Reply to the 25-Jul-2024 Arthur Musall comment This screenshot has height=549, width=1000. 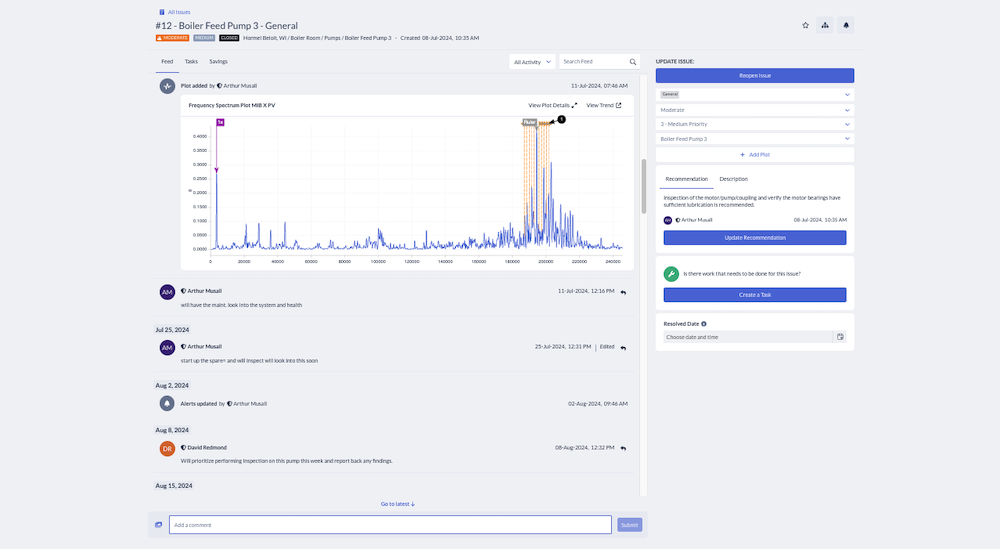point(623,347)
